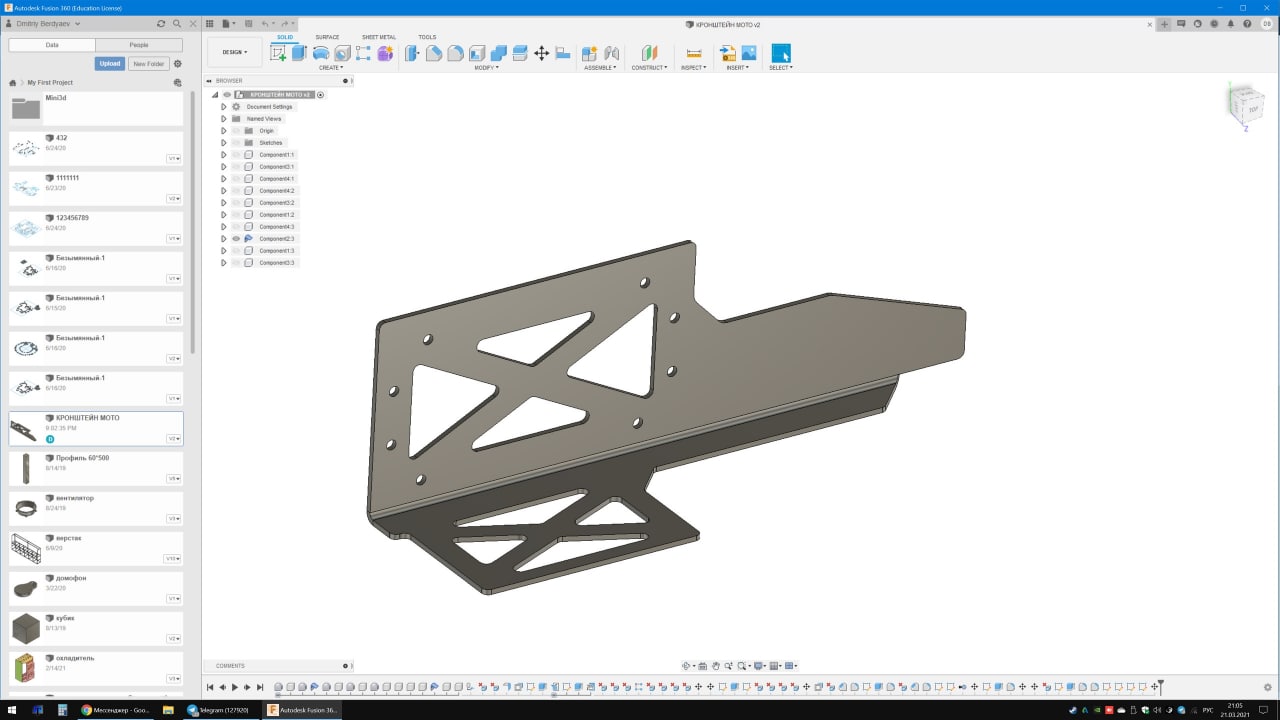
Task: Select the Shell tool
Action: click(477, 53)
